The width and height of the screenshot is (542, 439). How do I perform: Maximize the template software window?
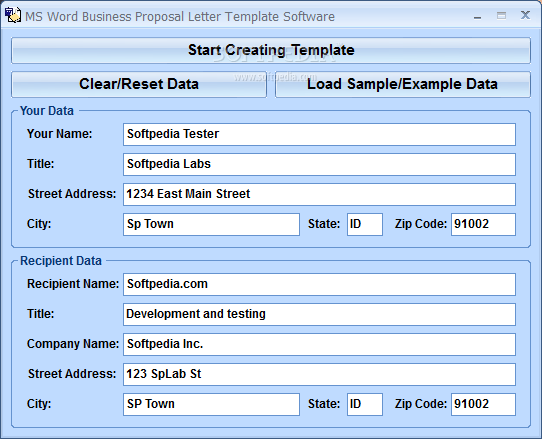coord(502,16)
